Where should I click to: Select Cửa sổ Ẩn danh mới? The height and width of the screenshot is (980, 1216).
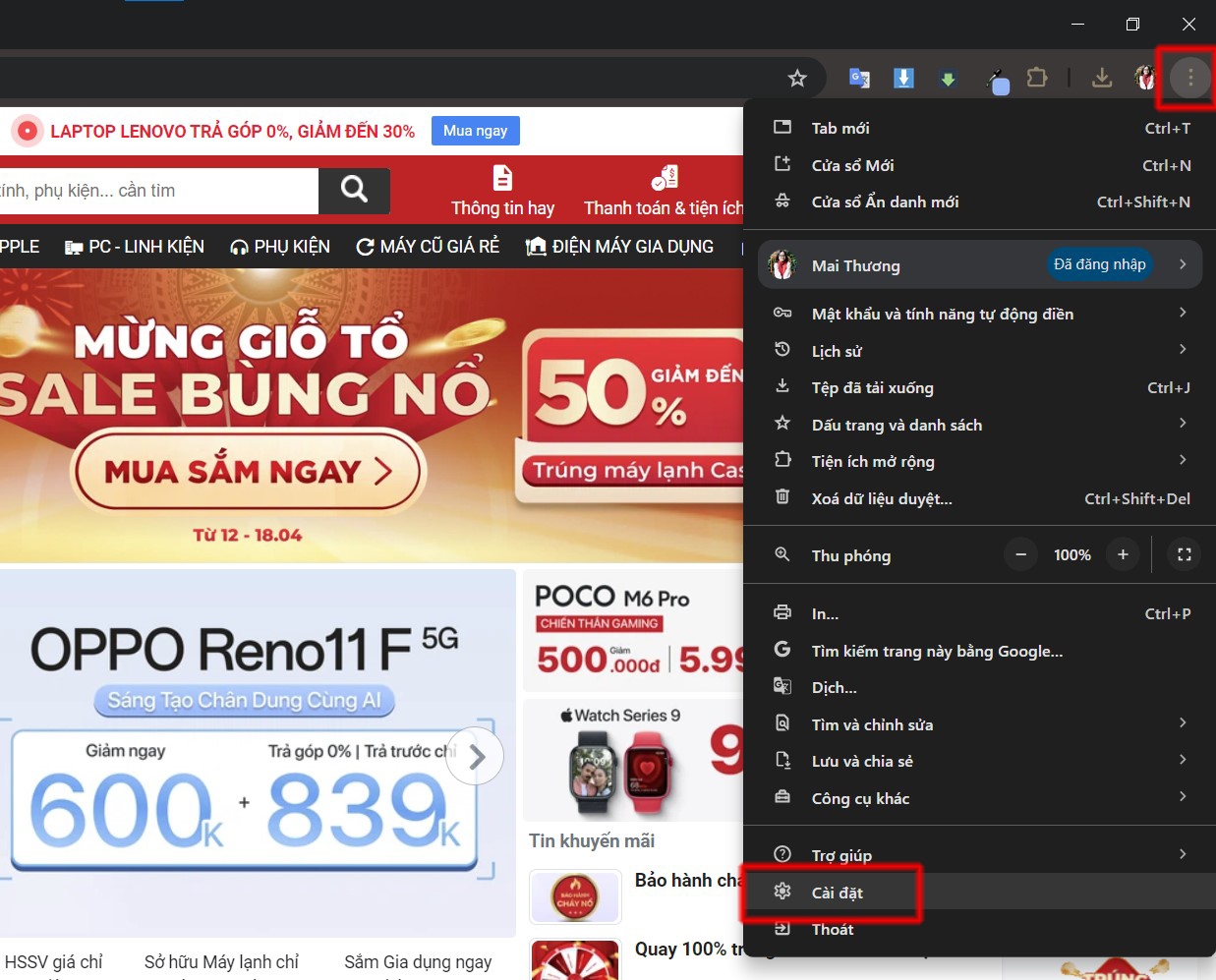[885, 202]
